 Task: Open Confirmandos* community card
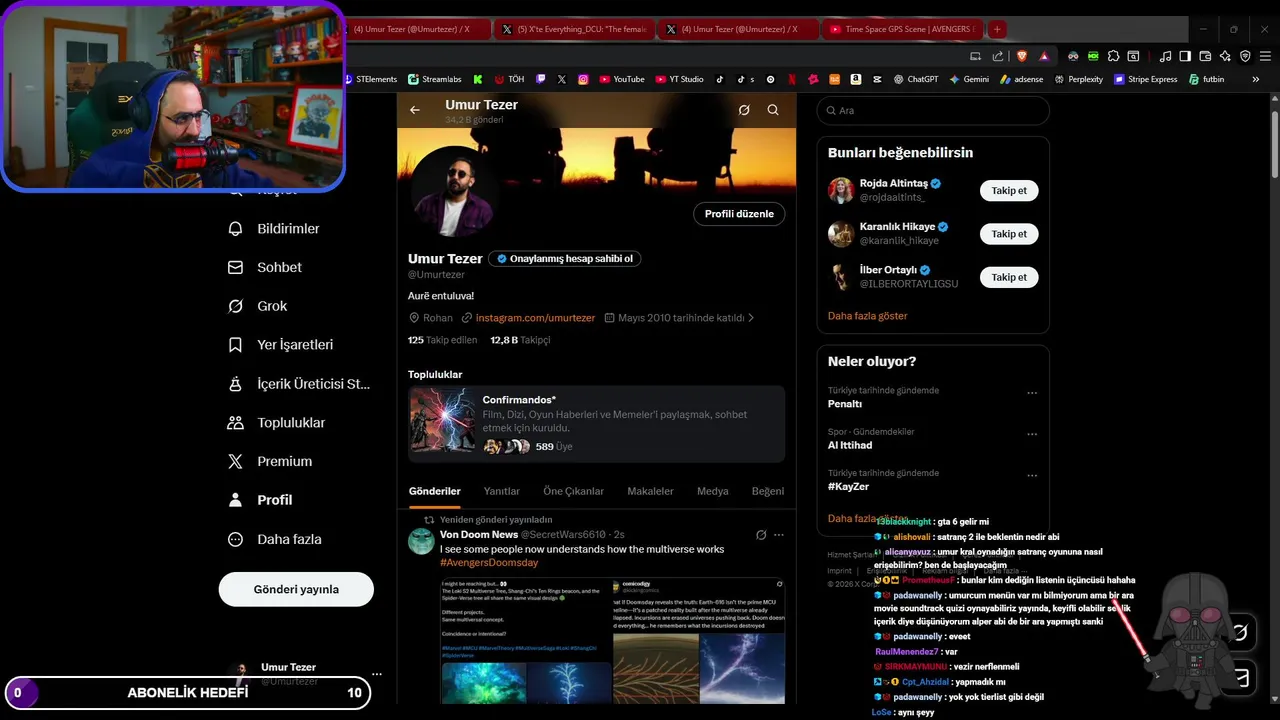(596, 424)
